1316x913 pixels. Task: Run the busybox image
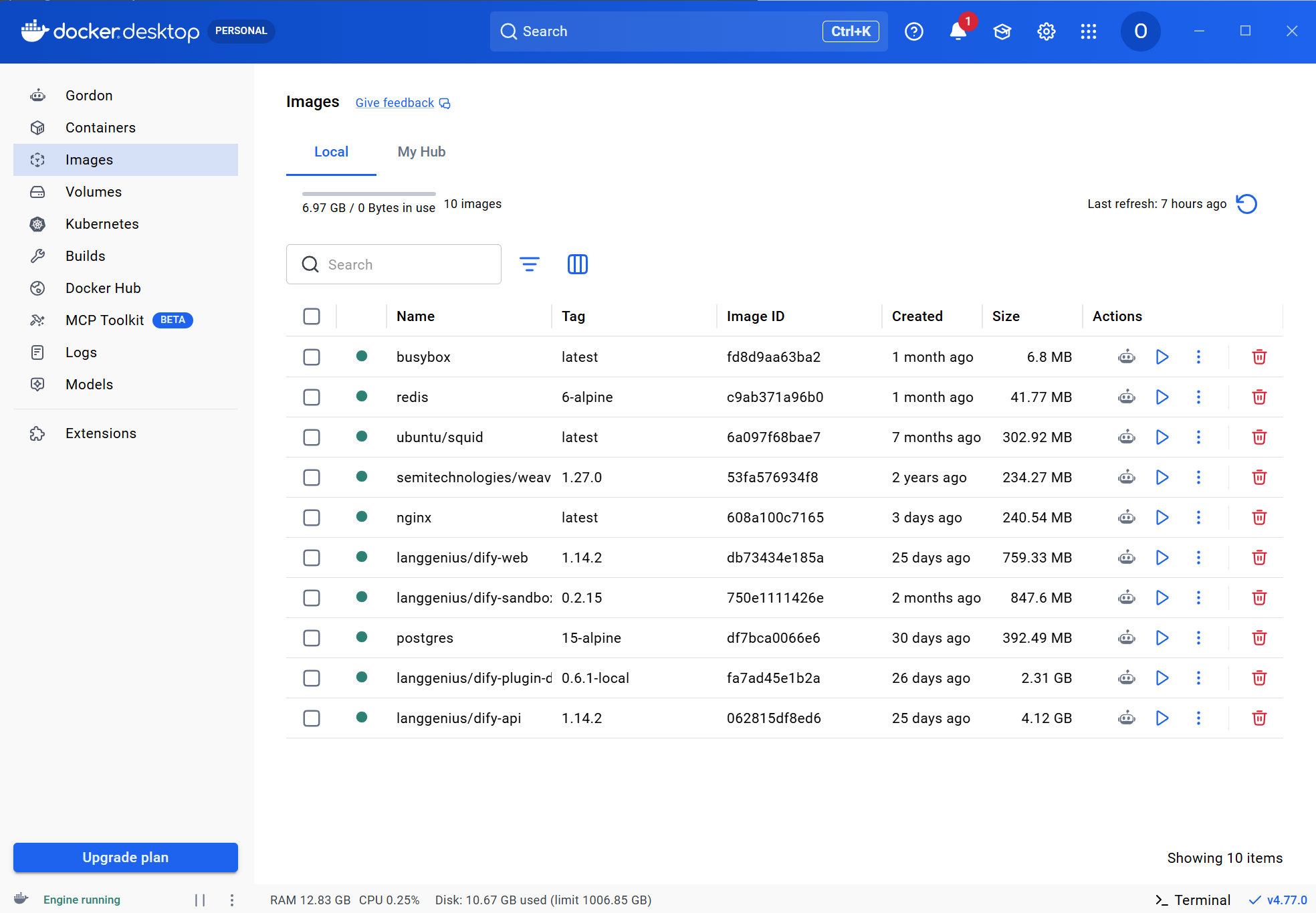click(1162, 357)
